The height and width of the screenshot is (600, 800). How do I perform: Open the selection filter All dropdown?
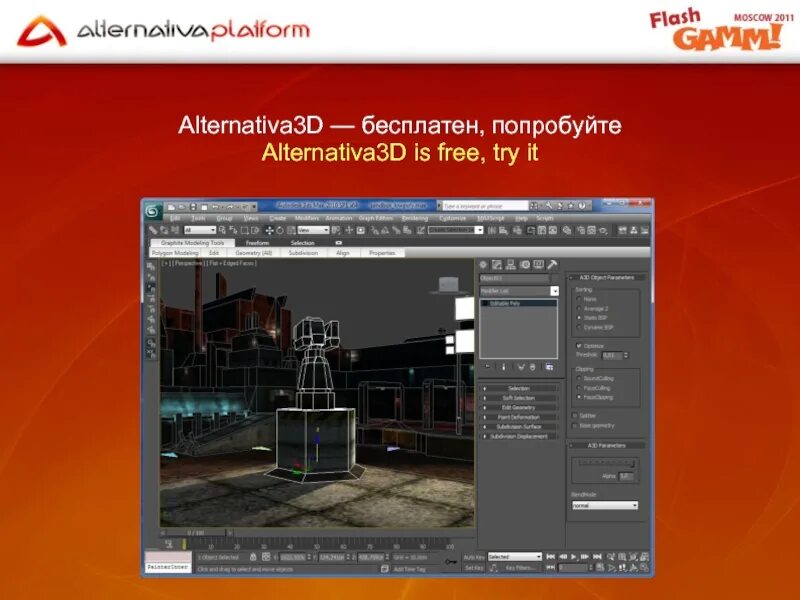point(199,231)
